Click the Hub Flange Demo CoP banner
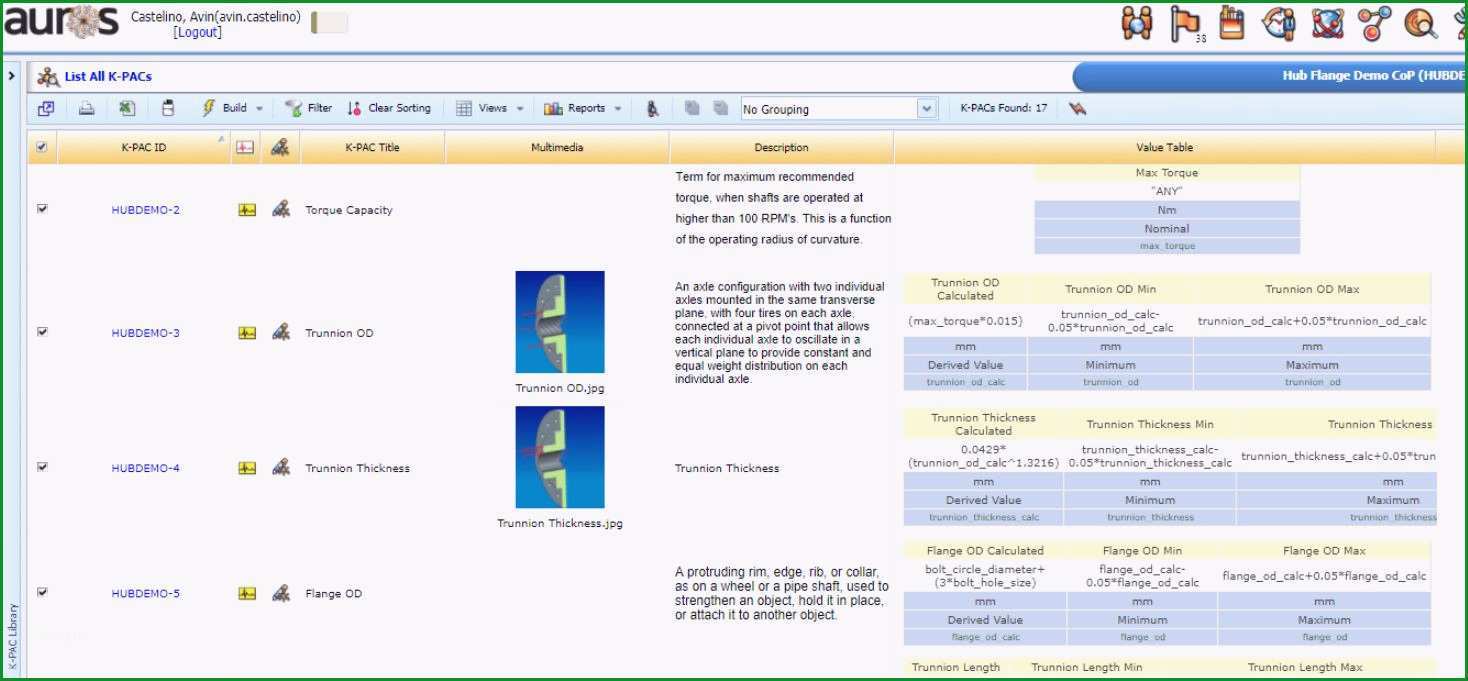This screenshot has width=1468, height=681. pyautogui.click(x=1270, y=76)
